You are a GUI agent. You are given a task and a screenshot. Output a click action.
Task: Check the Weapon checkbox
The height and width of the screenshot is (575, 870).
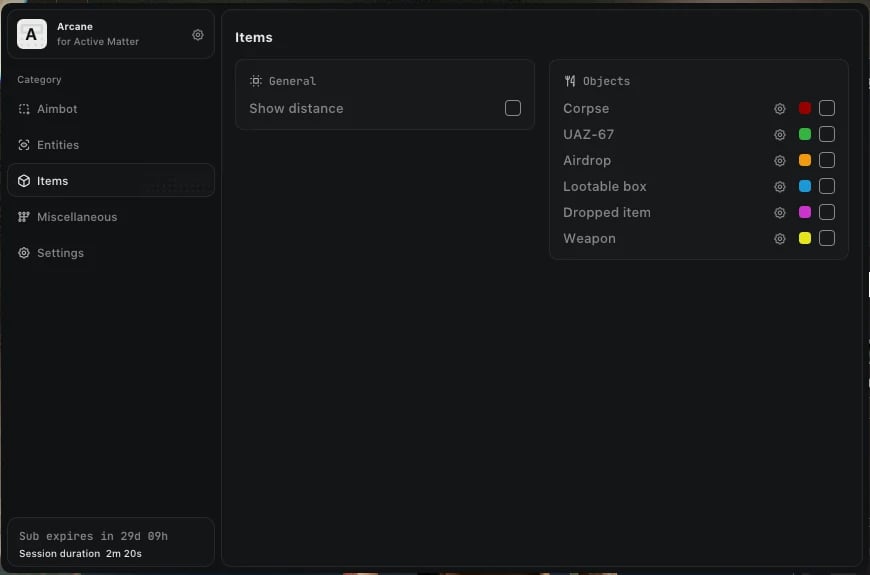coord(827,238)
